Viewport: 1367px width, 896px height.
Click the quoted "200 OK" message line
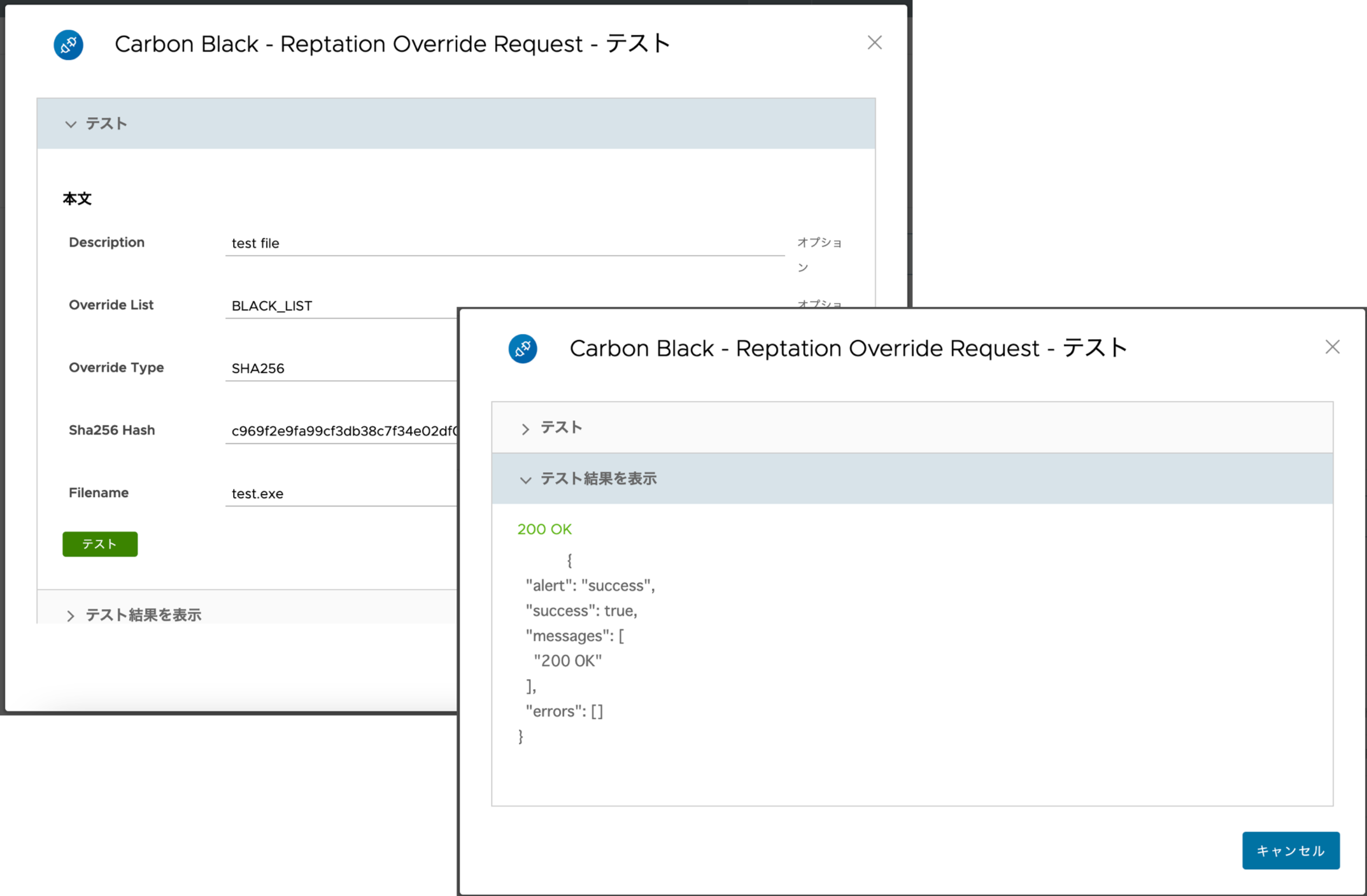567,661
